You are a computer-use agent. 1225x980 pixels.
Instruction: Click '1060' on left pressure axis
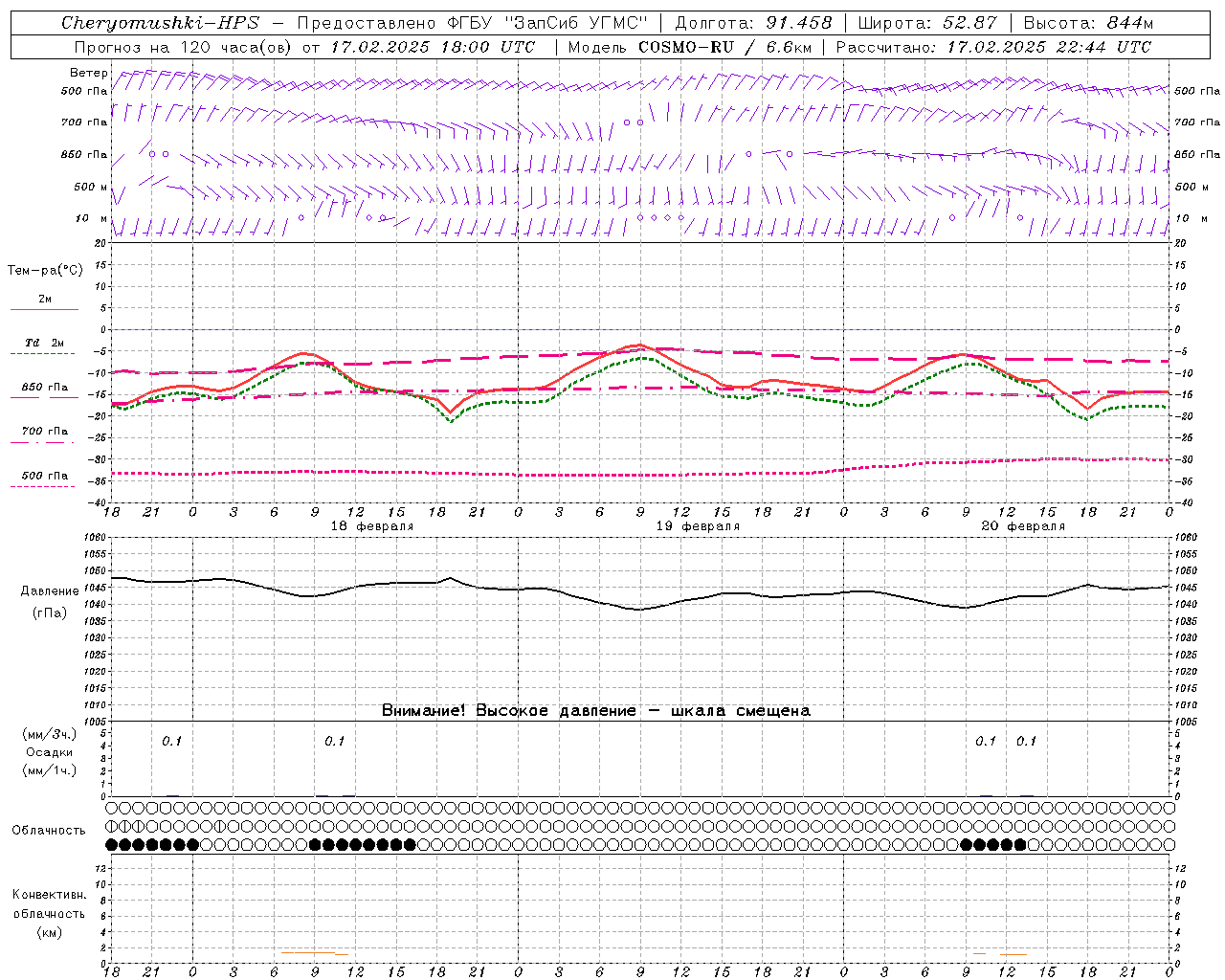(97, 538)
